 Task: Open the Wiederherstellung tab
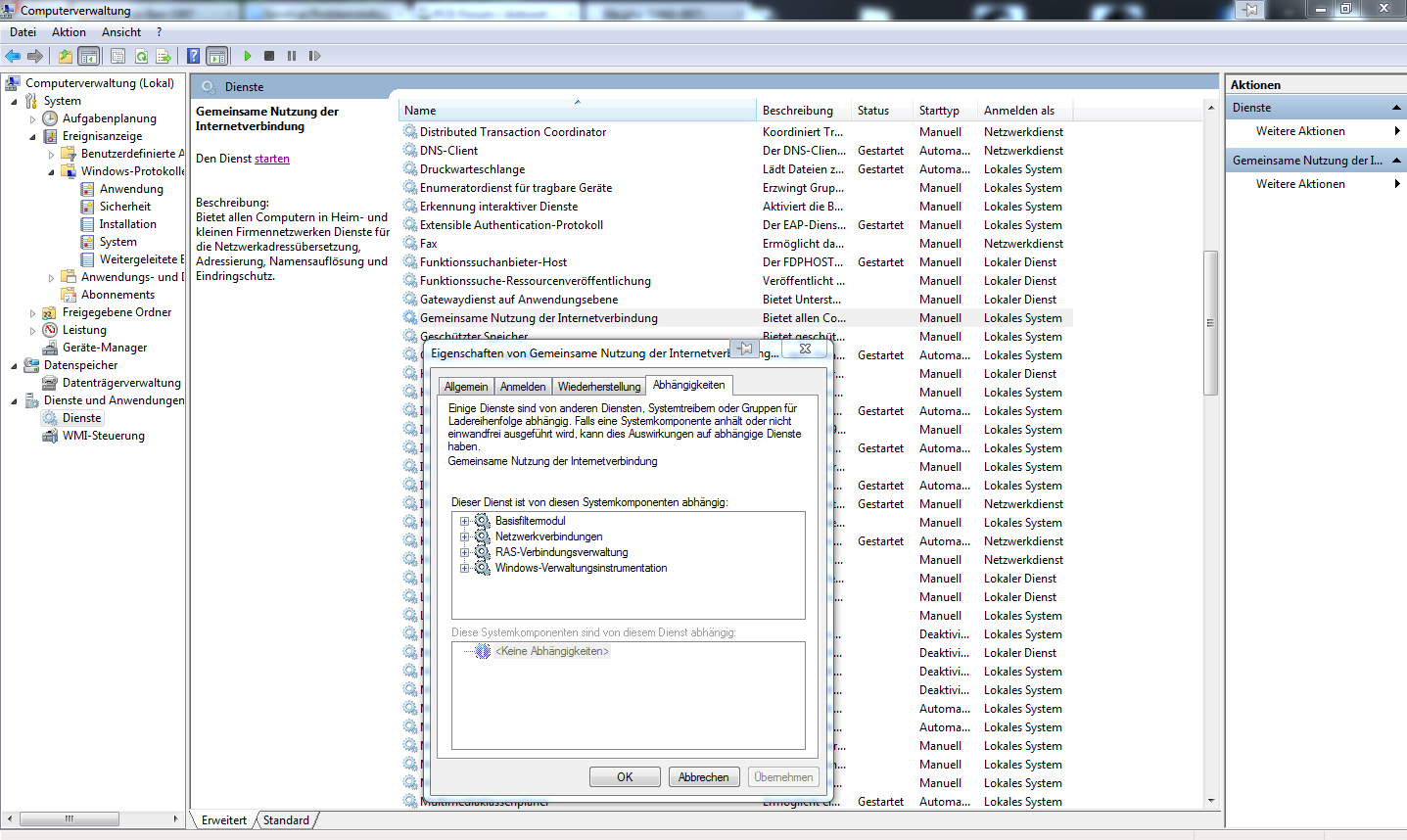[598, 387]
